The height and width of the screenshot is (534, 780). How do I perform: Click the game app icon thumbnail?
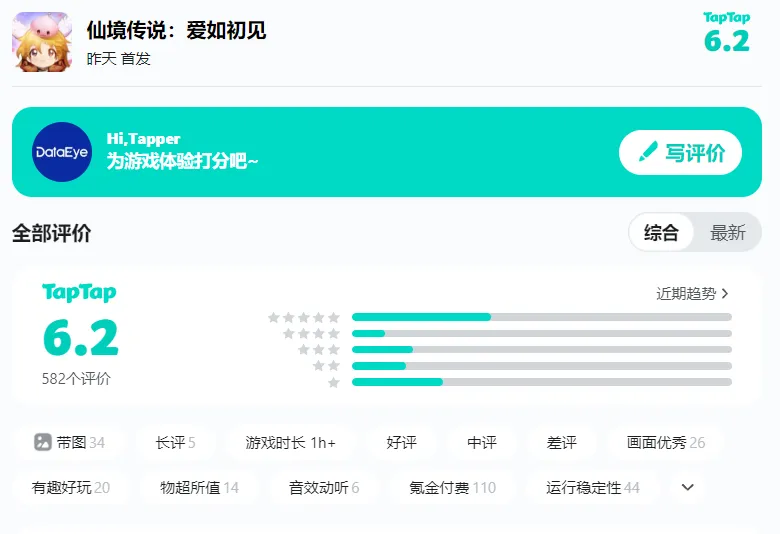tap(41, 42)
